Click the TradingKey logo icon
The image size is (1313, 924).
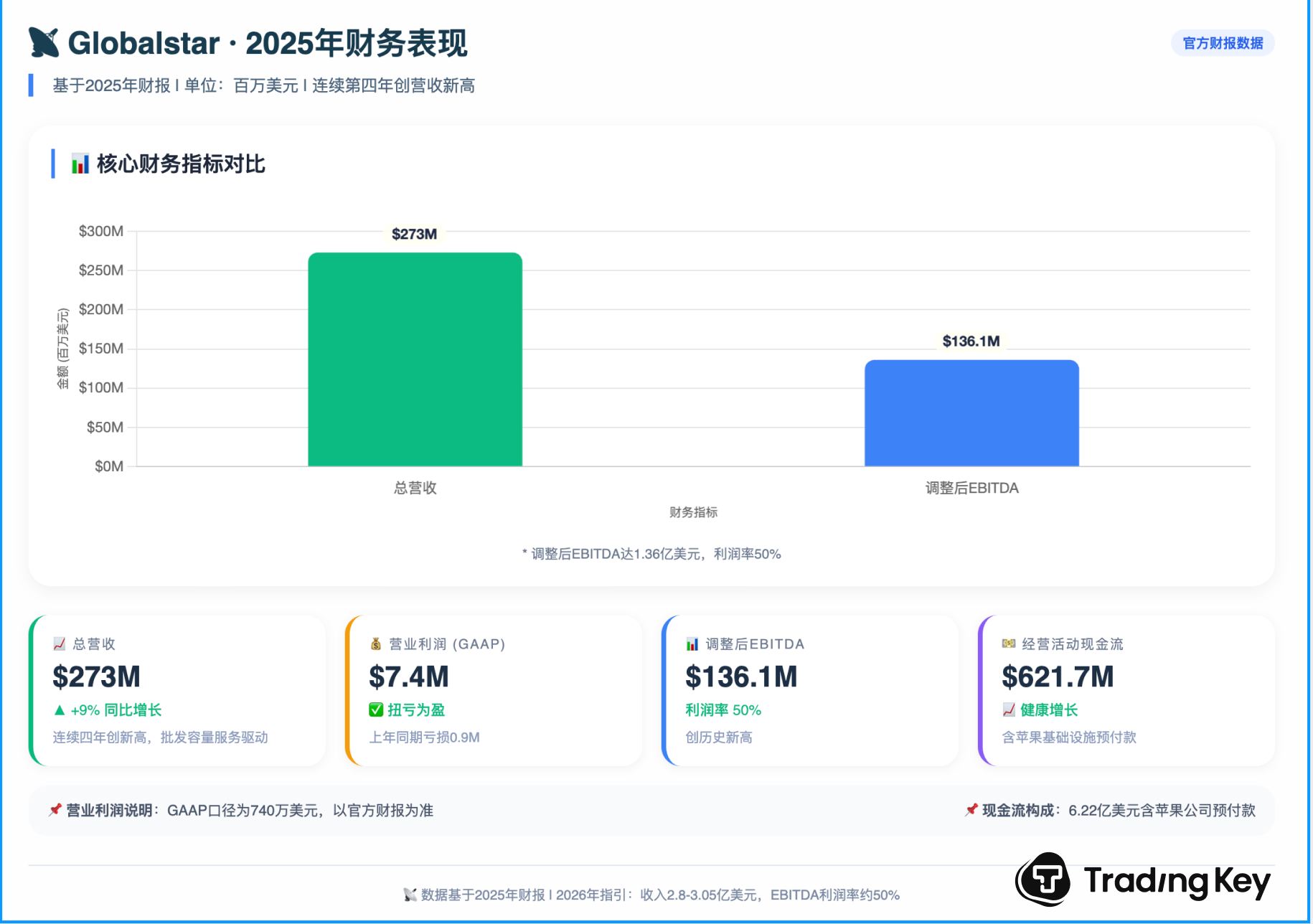(x=1043, y=880)
